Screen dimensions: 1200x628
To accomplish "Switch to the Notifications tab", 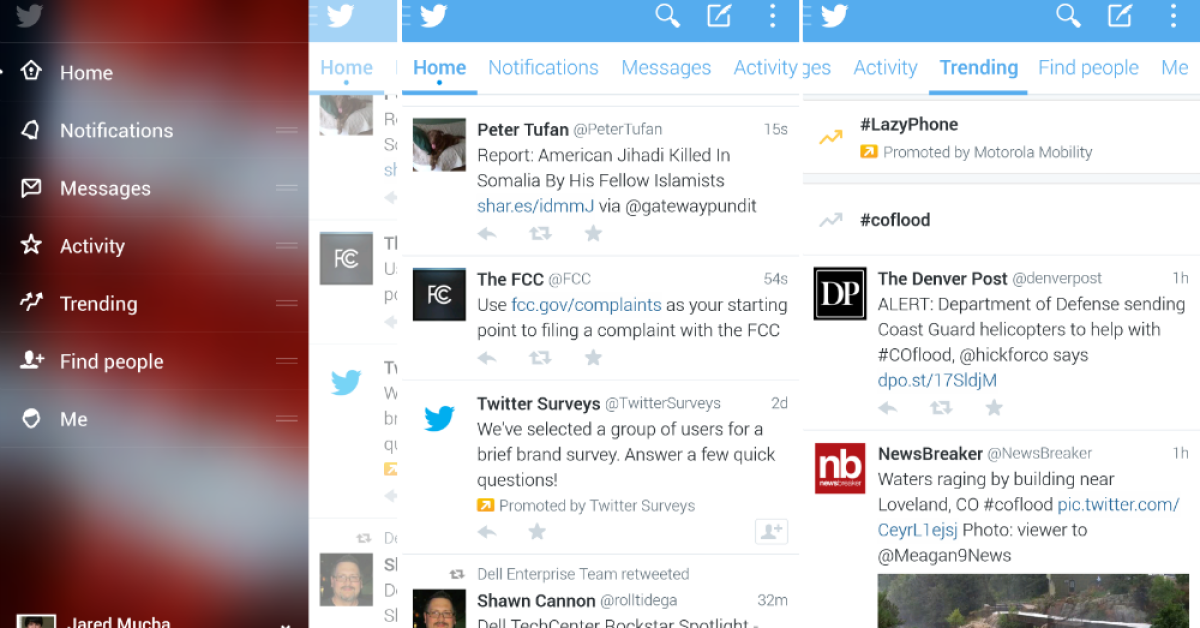I will [x=543, y=68].
